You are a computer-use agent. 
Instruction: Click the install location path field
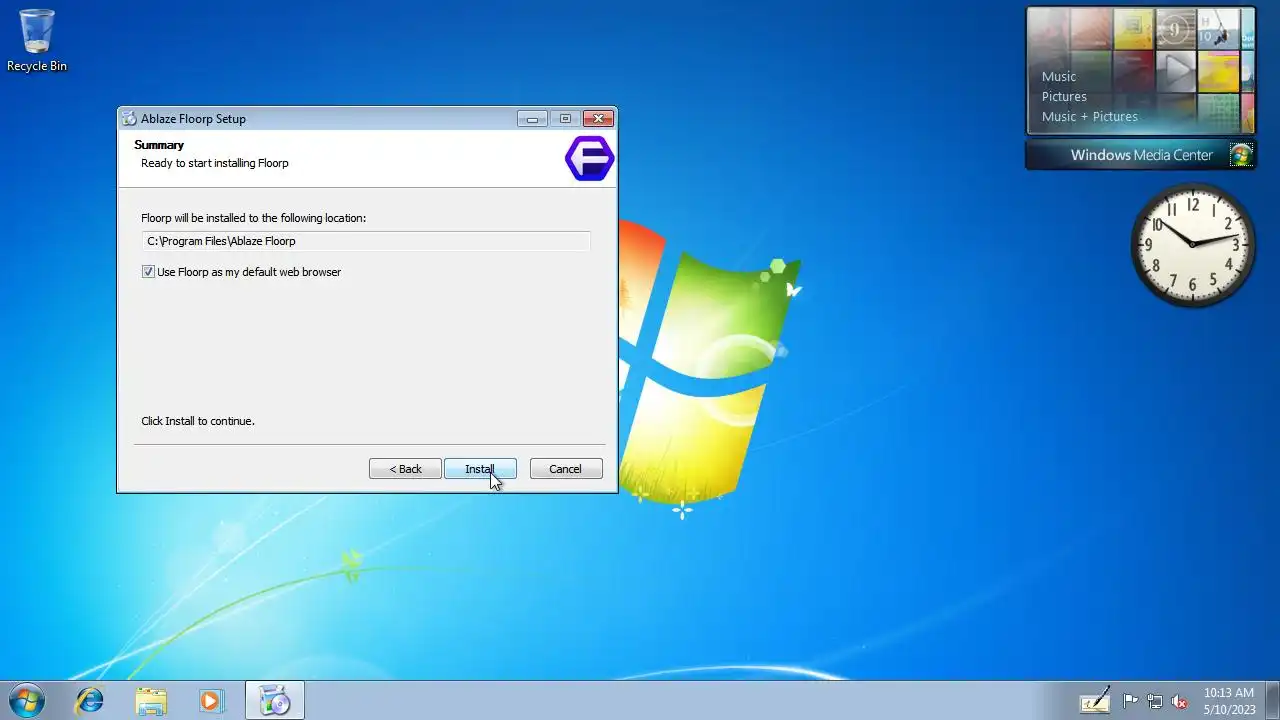pos(366,241)
